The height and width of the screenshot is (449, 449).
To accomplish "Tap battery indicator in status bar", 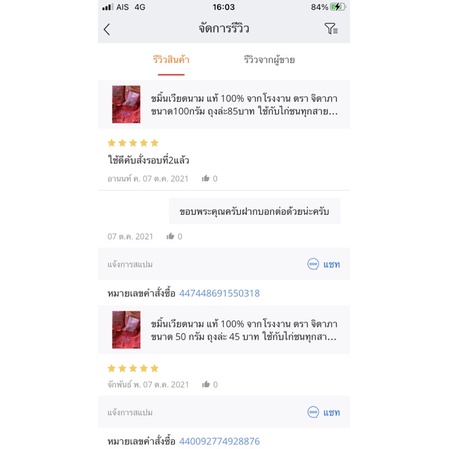I will (338, 7).
